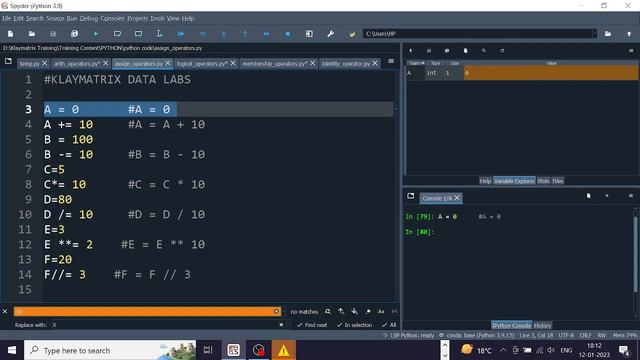The height and width of the screenshot is (360, 640).
Task: Find next match arrow
Action: click(x=354, y=311)
